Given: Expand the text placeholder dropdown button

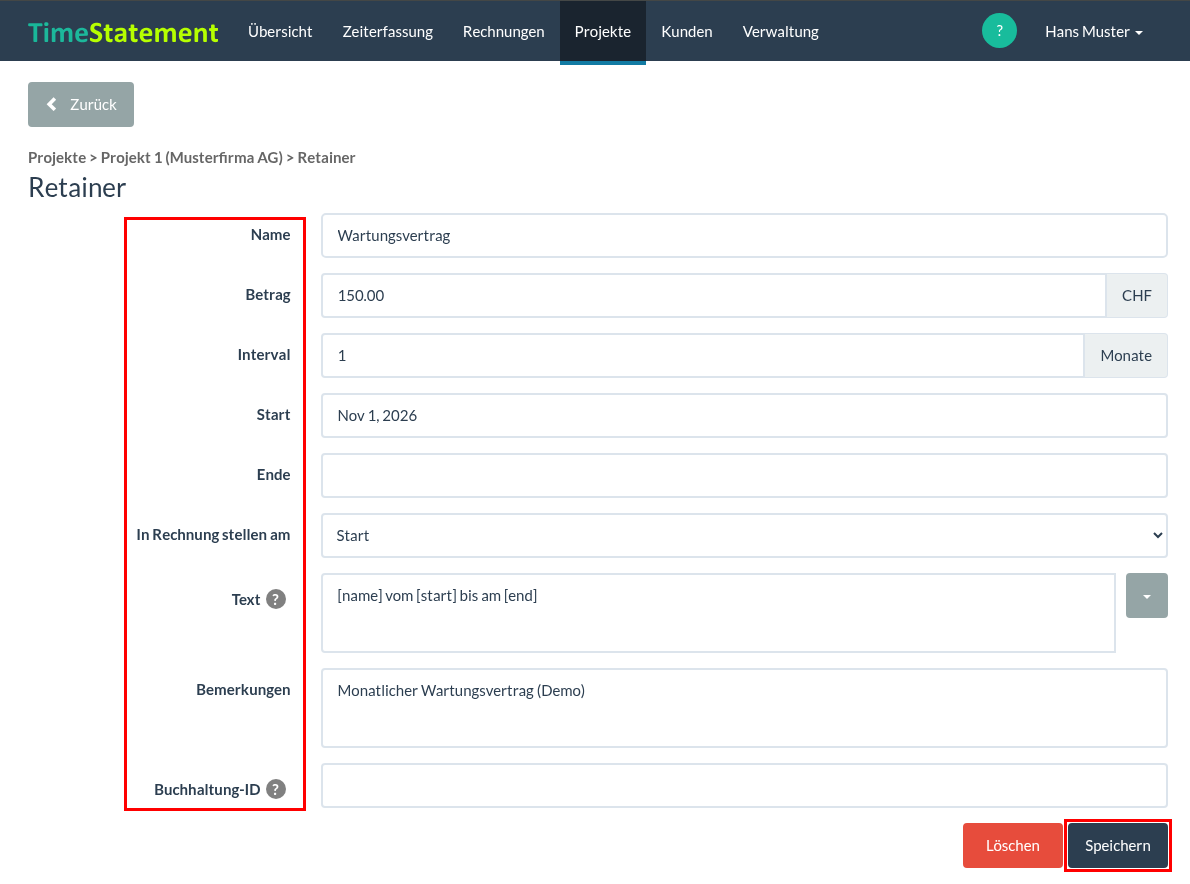Looking at the screenshot, I should click(x=1147, y=596).
